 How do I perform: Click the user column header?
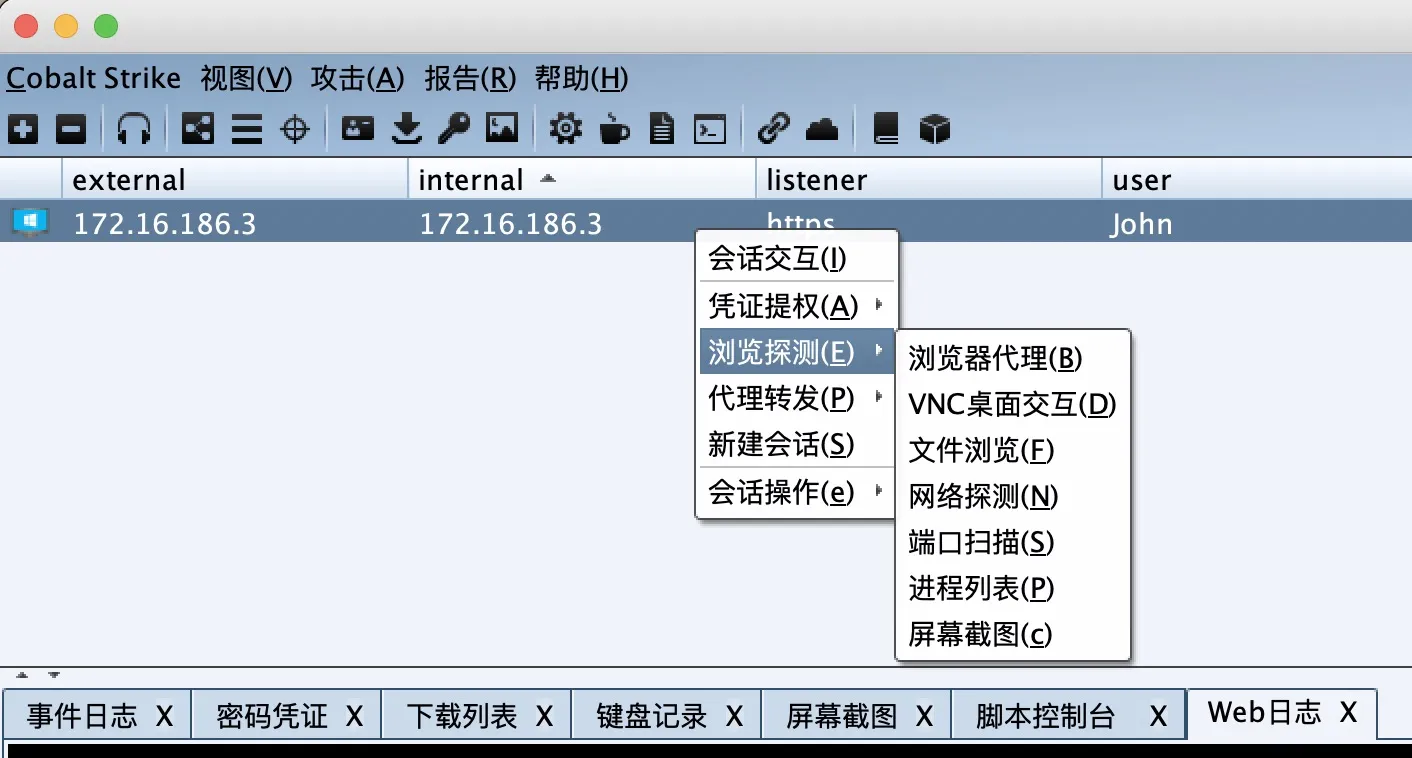(x=1141, y=180)
